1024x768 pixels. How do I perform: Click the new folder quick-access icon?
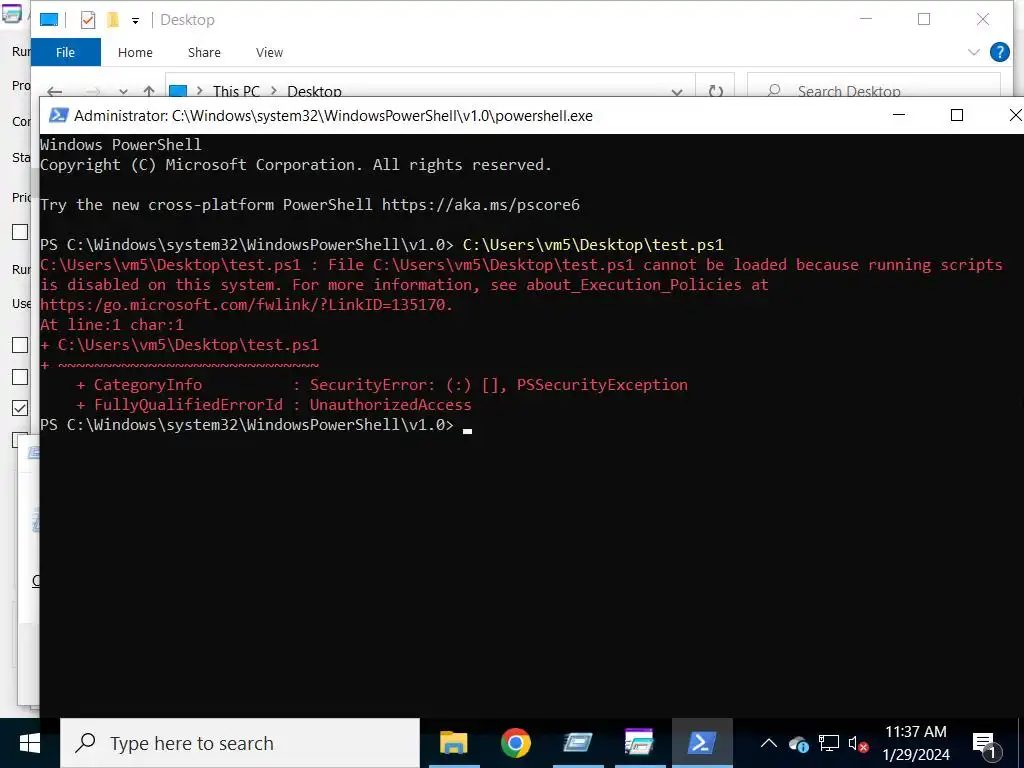tap(113, 20)
